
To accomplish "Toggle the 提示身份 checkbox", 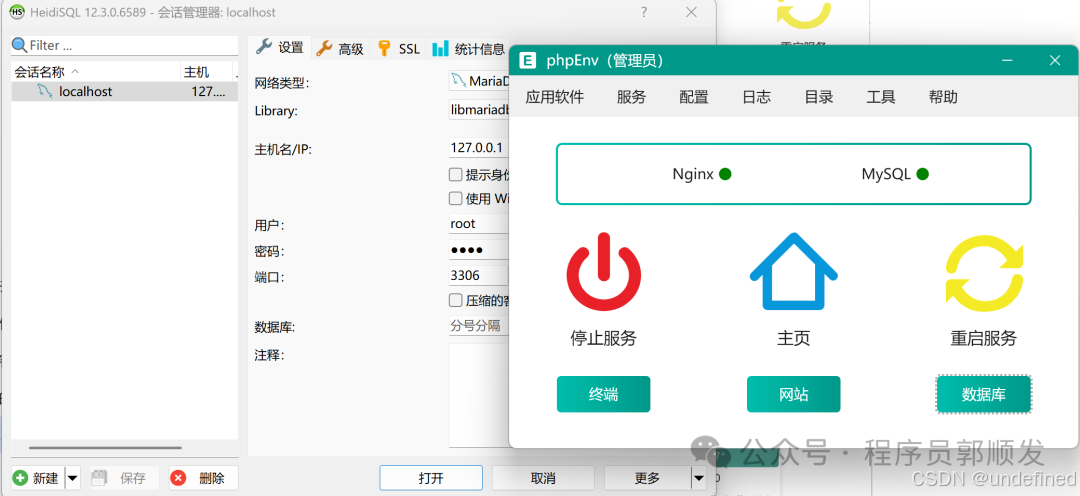I will (x=455, y=174).
